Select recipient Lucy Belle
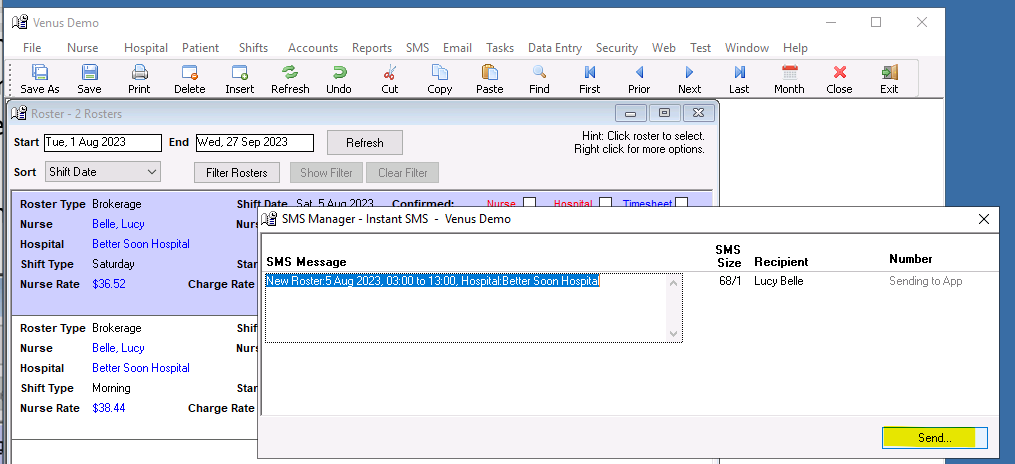 click(x=779, y=282)
